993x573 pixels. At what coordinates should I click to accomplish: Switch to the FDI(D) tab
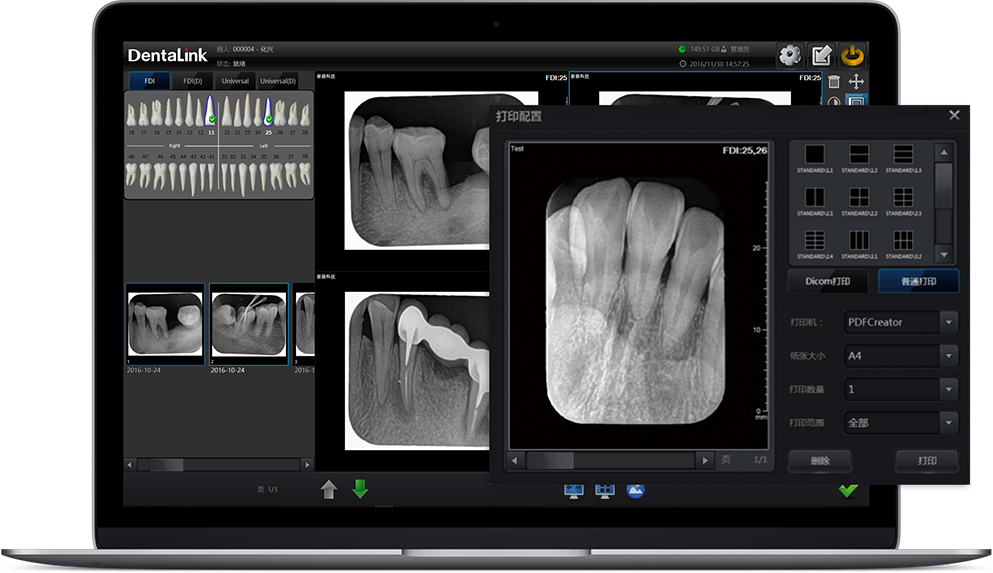(193, 81)
